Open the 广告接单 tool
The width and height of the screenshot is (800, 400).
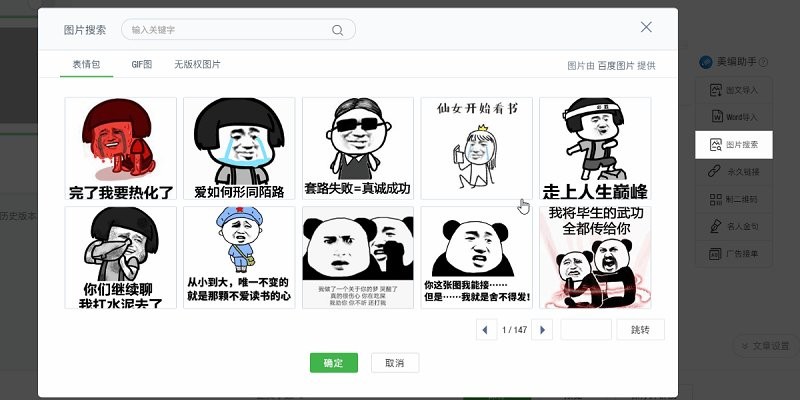pos(734,254)
